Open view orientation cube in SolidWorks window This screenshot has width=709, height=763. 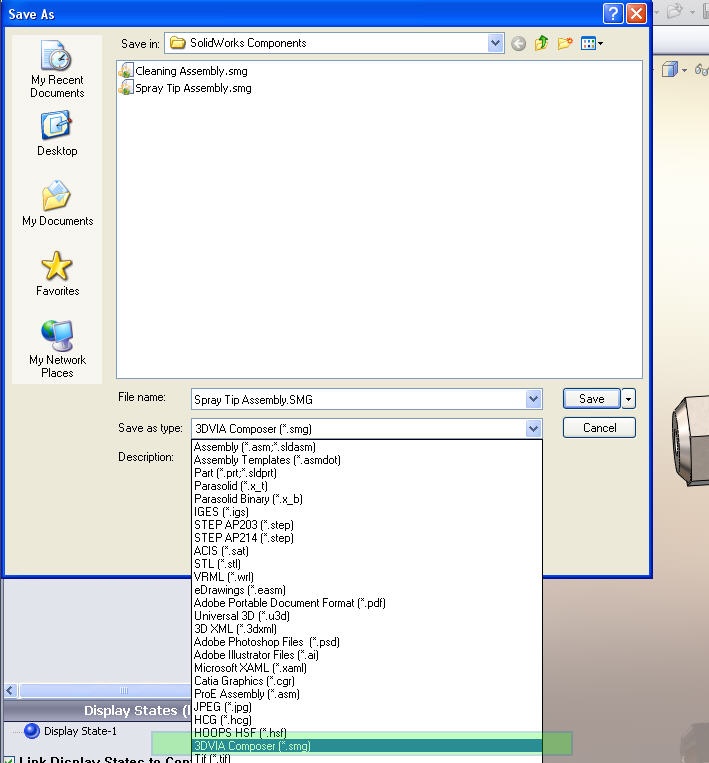point(670,70)
